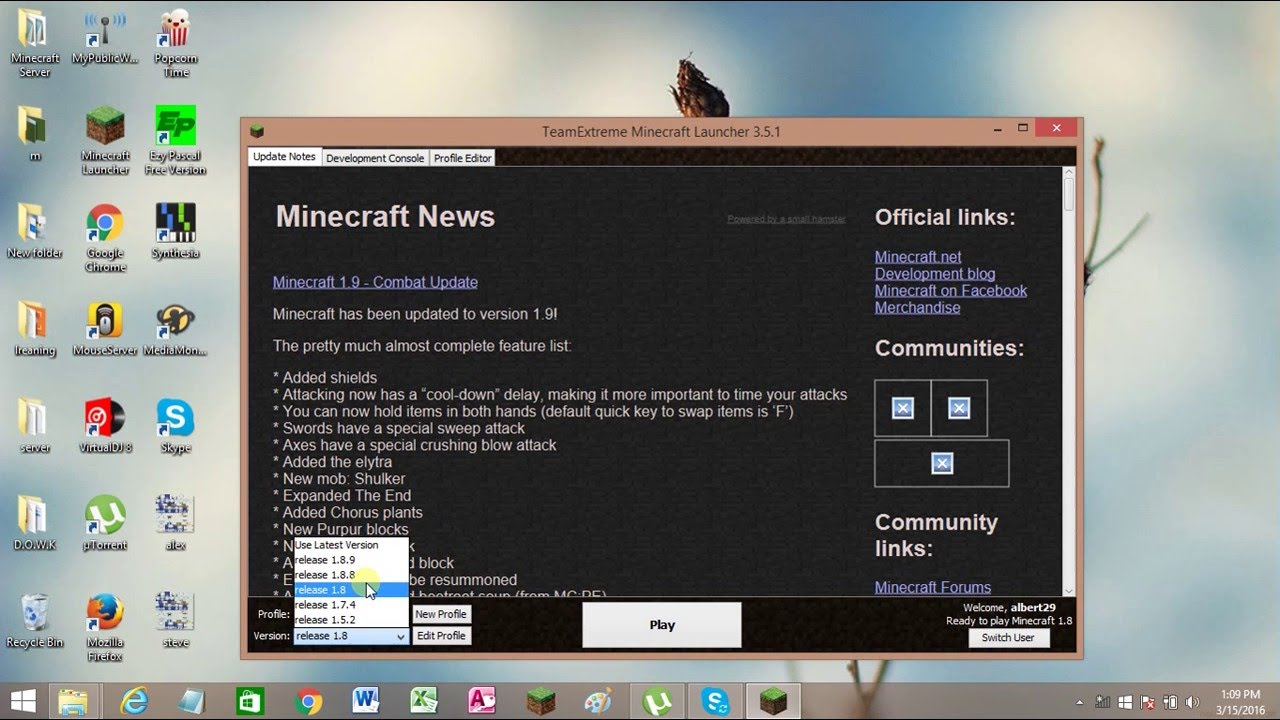Open the Development Console tab

(375, 158)
